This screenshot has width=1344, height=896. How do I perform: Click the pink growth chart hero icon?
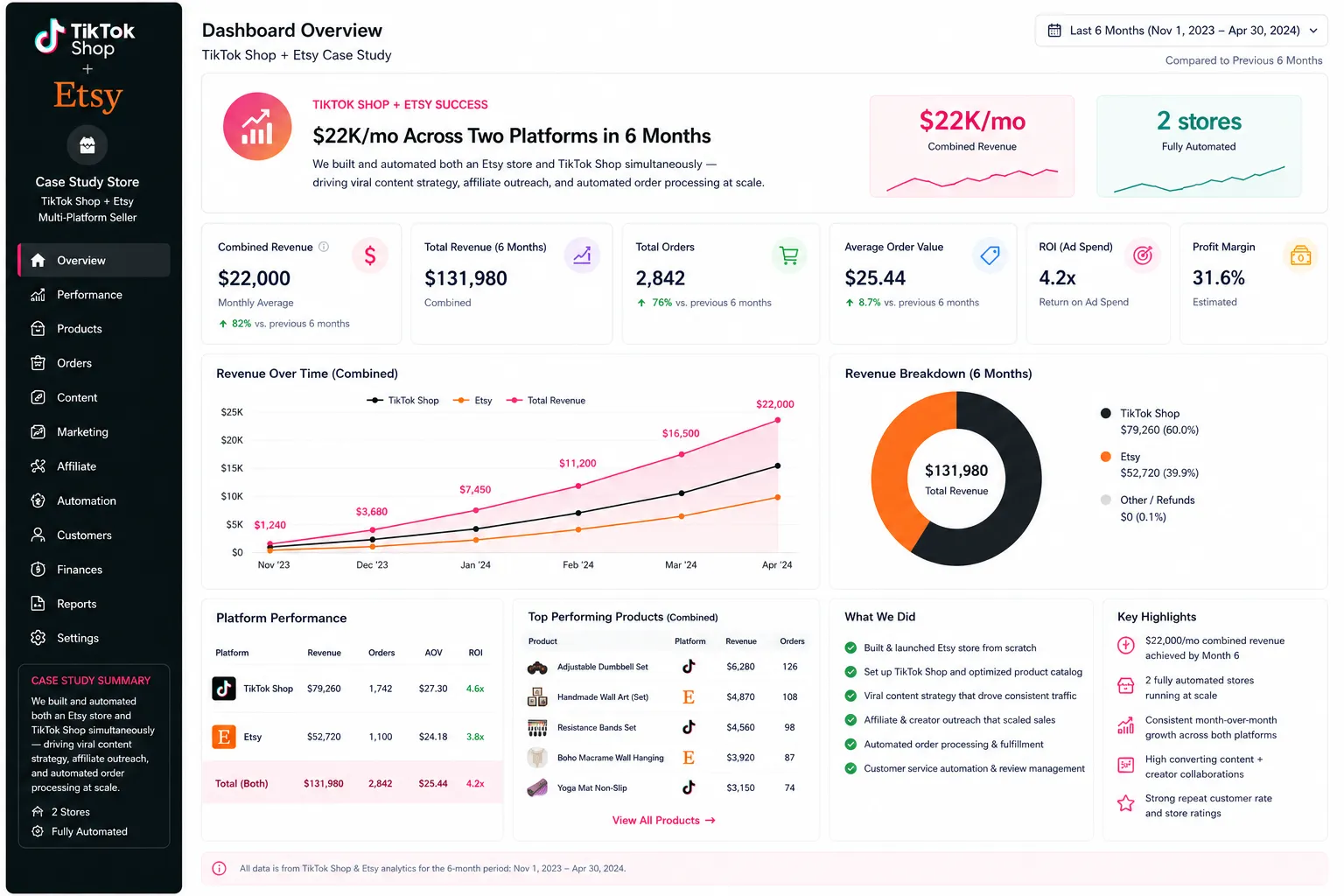click(257, 127)
